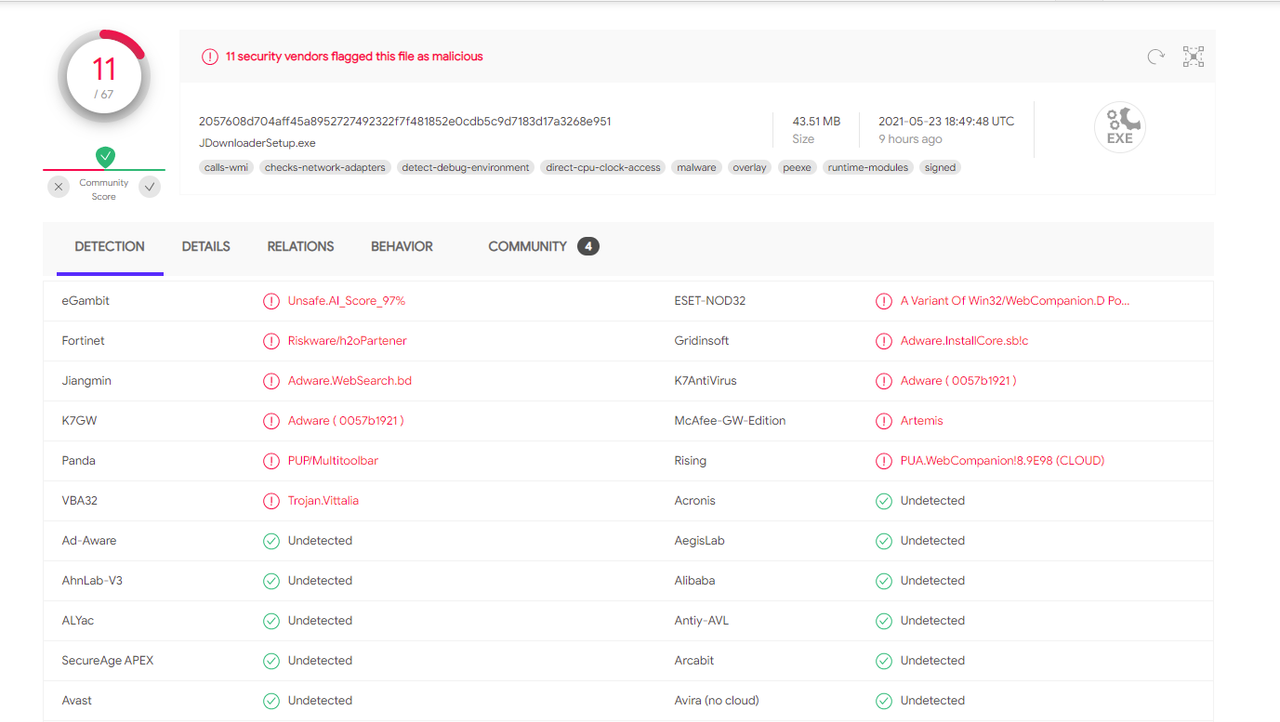Click the runtime-modules tag
Image resolution: width=1280 pixels, height=722 pixels.
(x=868, y=168)
